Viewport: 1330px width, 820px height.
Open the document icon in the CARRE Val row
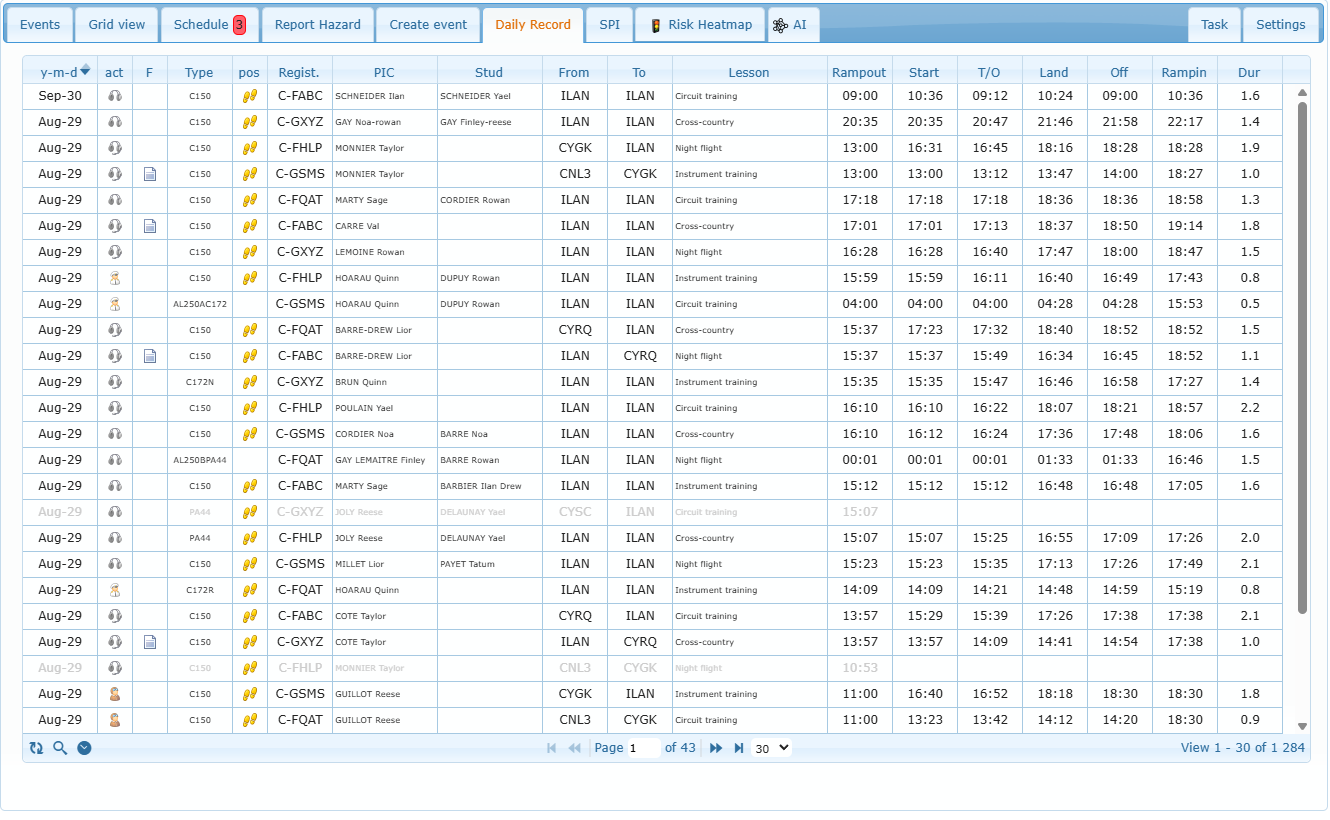pyautogui.click(x=150, y=226)
